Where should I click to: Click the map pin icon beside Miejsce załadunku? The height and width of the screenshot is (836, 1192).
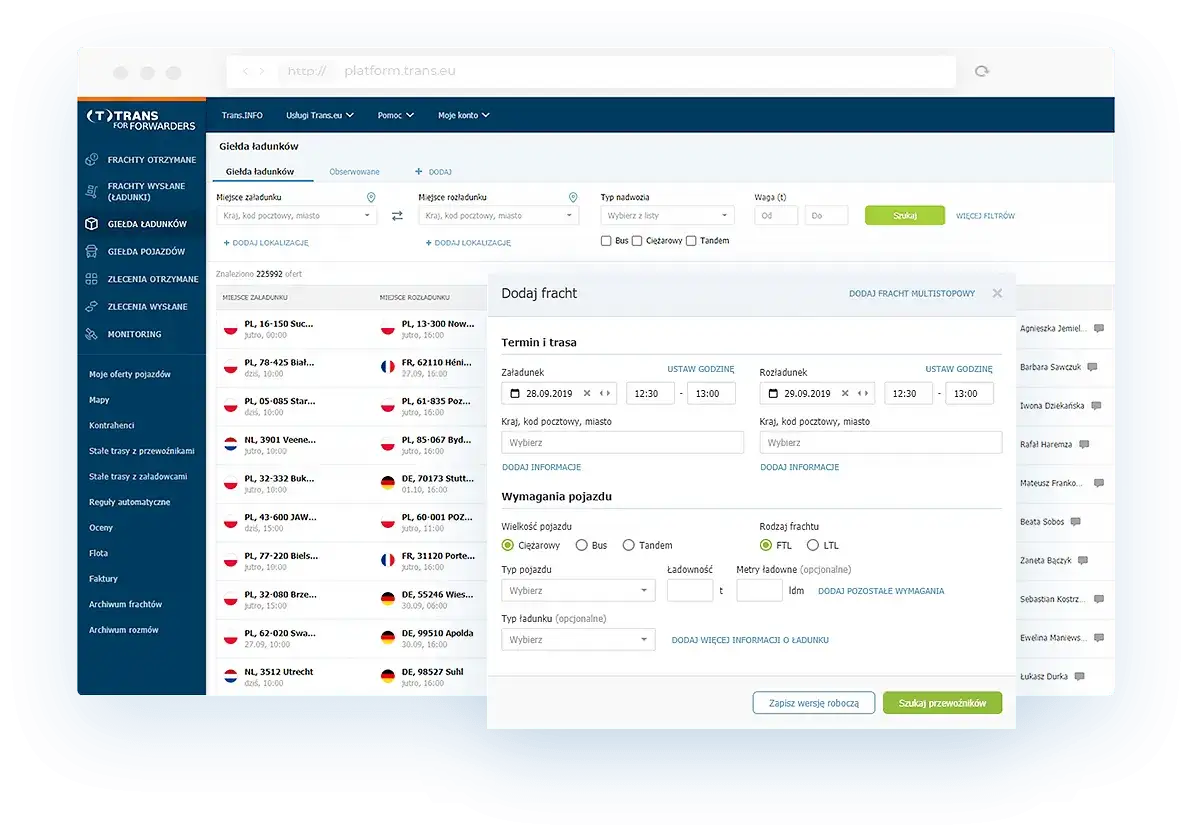[371, 198]
